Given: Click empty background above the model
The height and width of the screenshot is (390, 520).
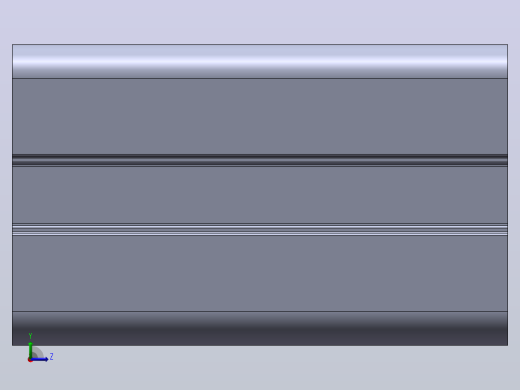Looking at the screenshot, I should (260, 20).
